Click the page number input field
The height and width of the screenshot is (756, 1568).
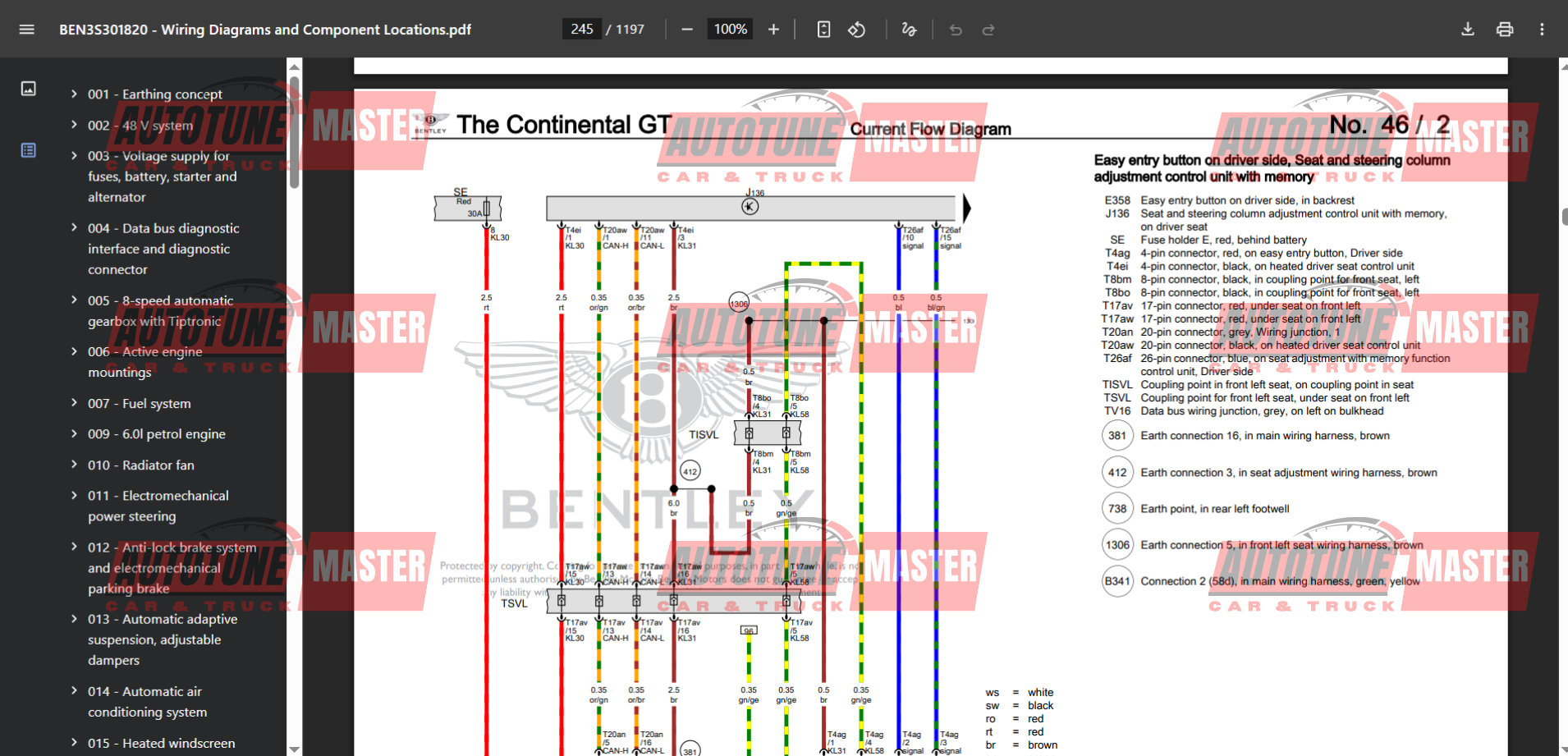pyautogui.click(x=581, y=30)
